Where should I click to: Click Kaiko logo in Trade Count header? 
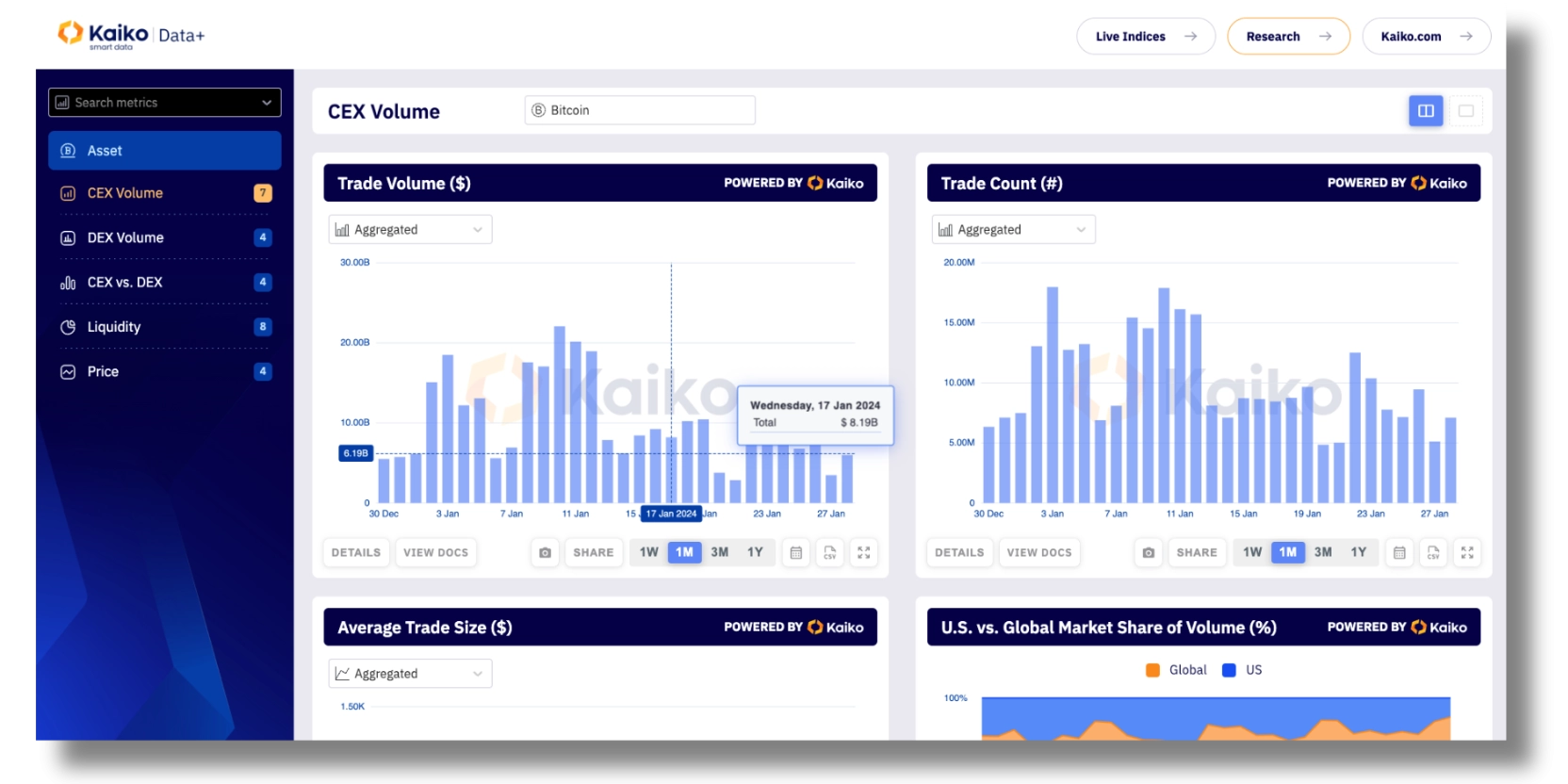click(1439, 183)
